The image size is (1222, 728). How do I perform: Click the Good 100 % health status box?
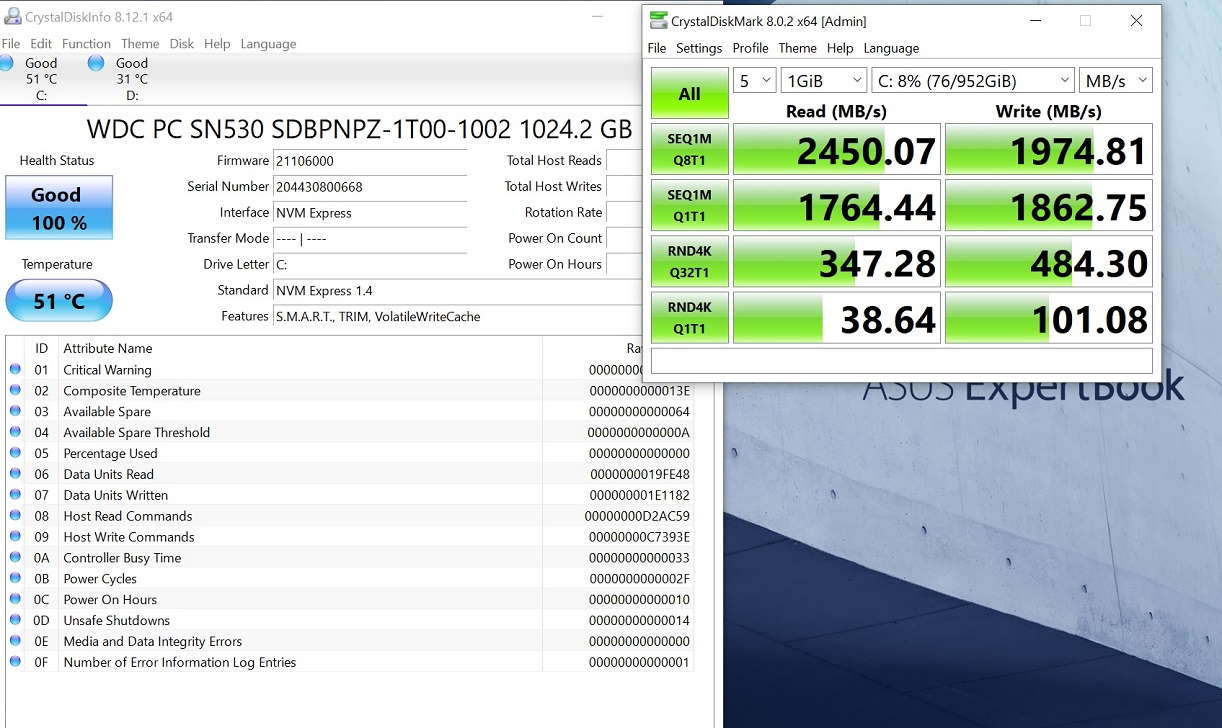[x=59, y=208]
